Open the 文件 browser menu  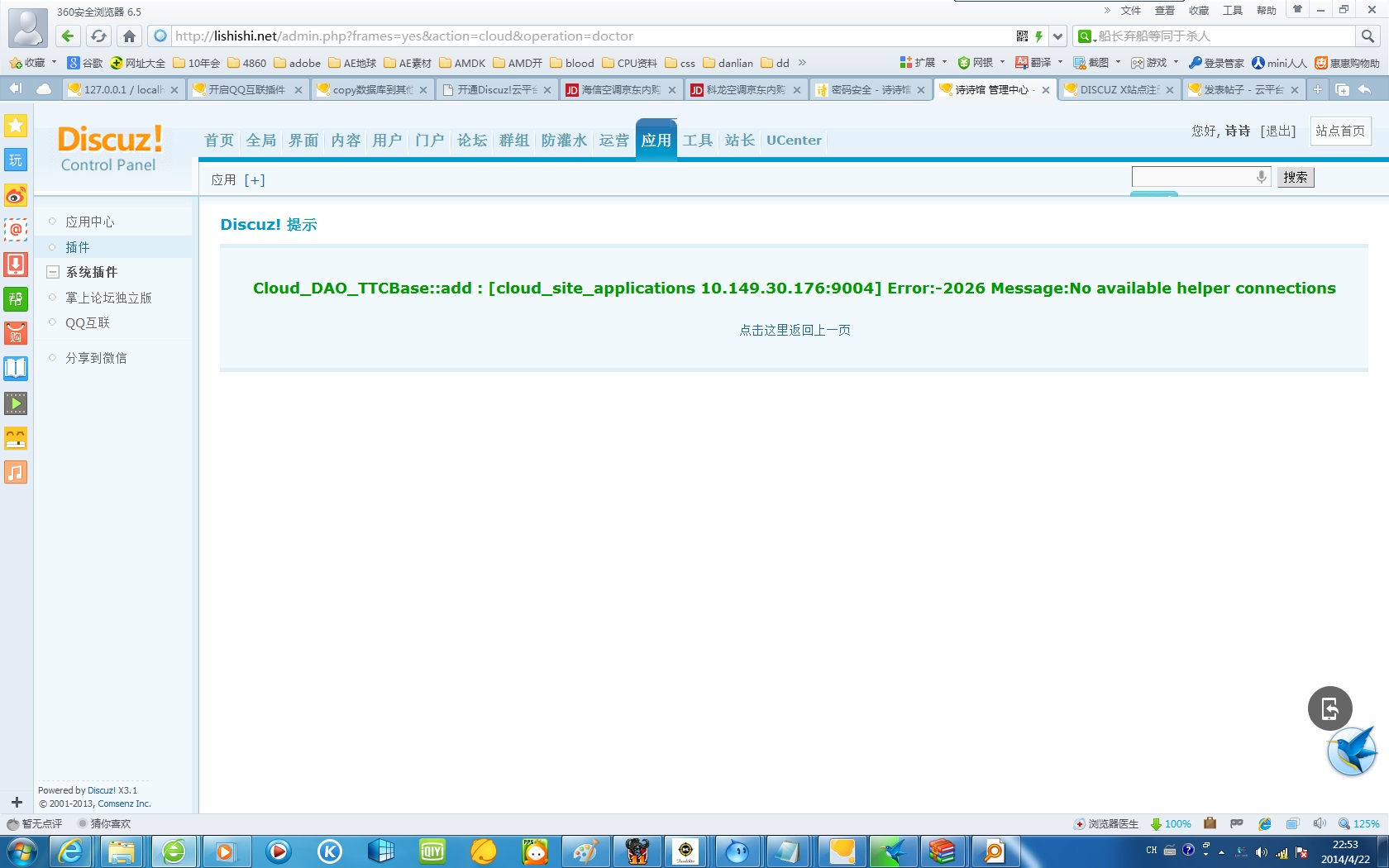tap(1130, 10)
